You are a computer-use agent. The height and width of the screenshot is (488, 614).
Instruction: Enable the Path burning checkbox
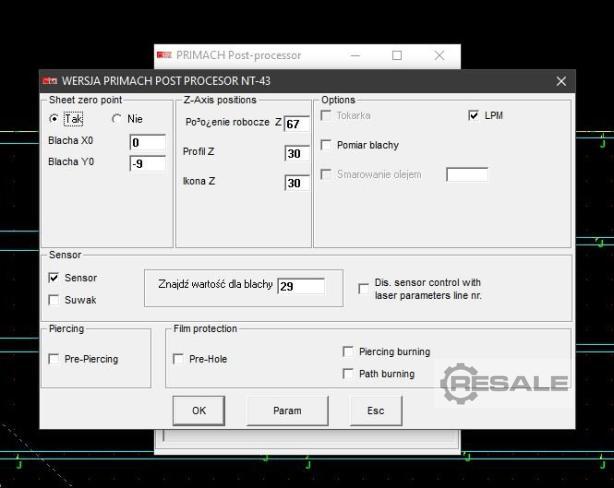coord(348,374)
